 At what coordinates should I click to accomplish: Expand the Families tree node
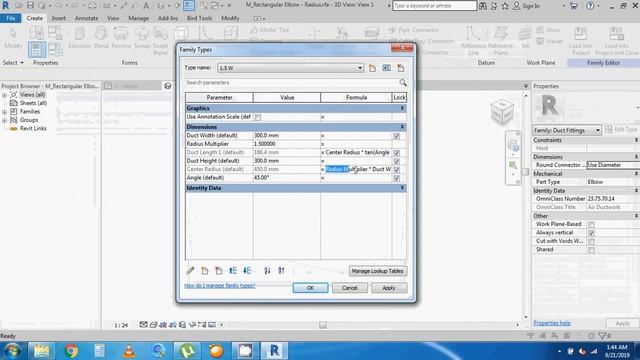4,112
